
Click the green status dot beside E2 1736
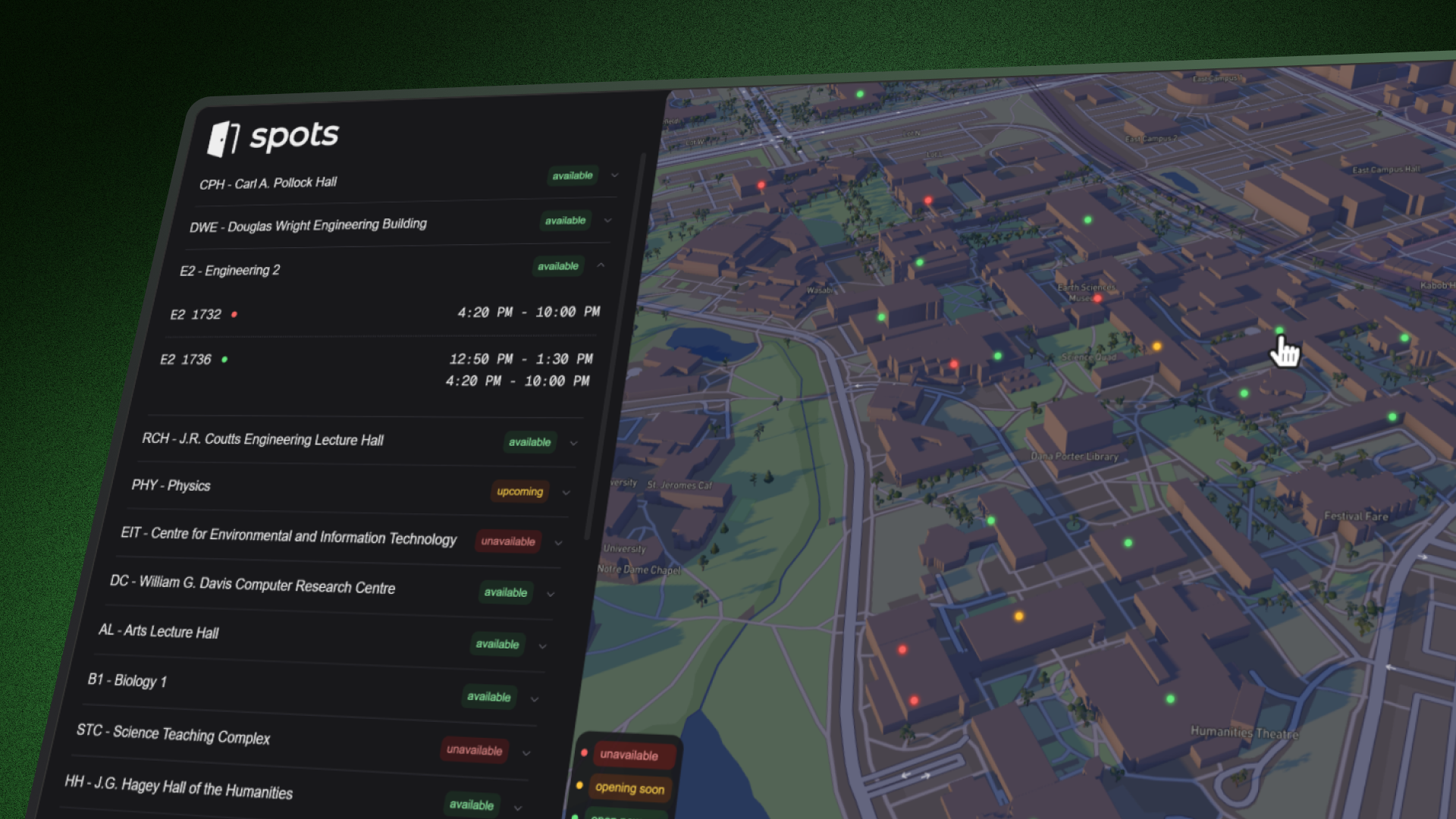(224, 359)
